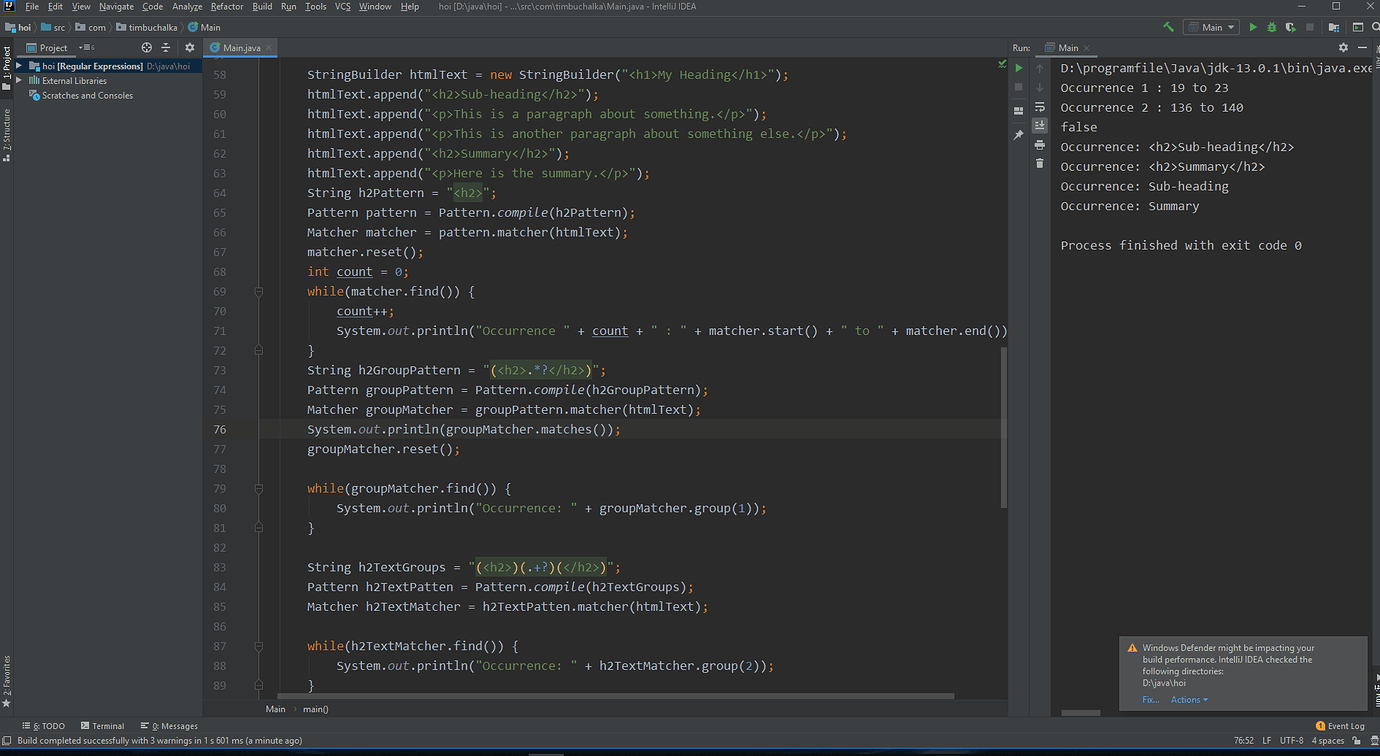Open the Terminal tool window

(103, 725)
